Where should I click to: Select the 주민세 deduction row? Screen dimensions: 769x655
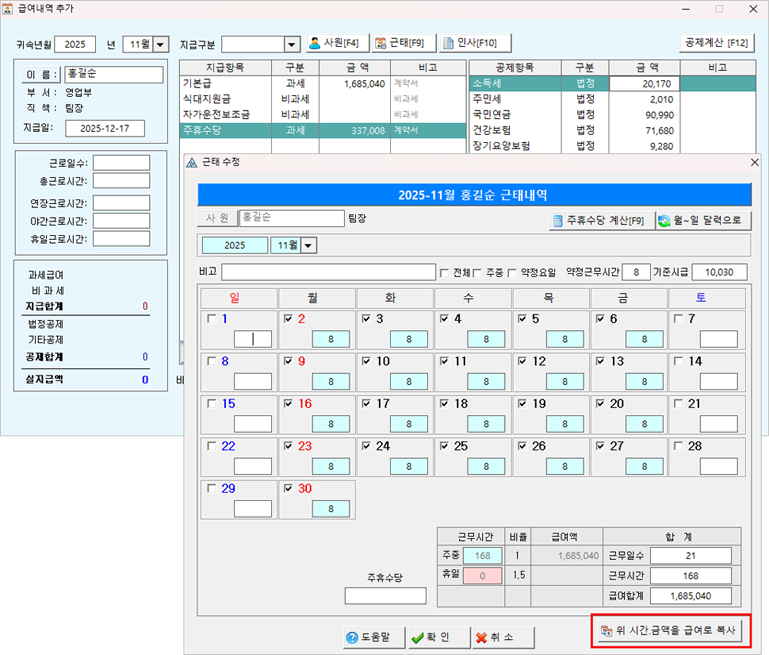pos(612,99)
